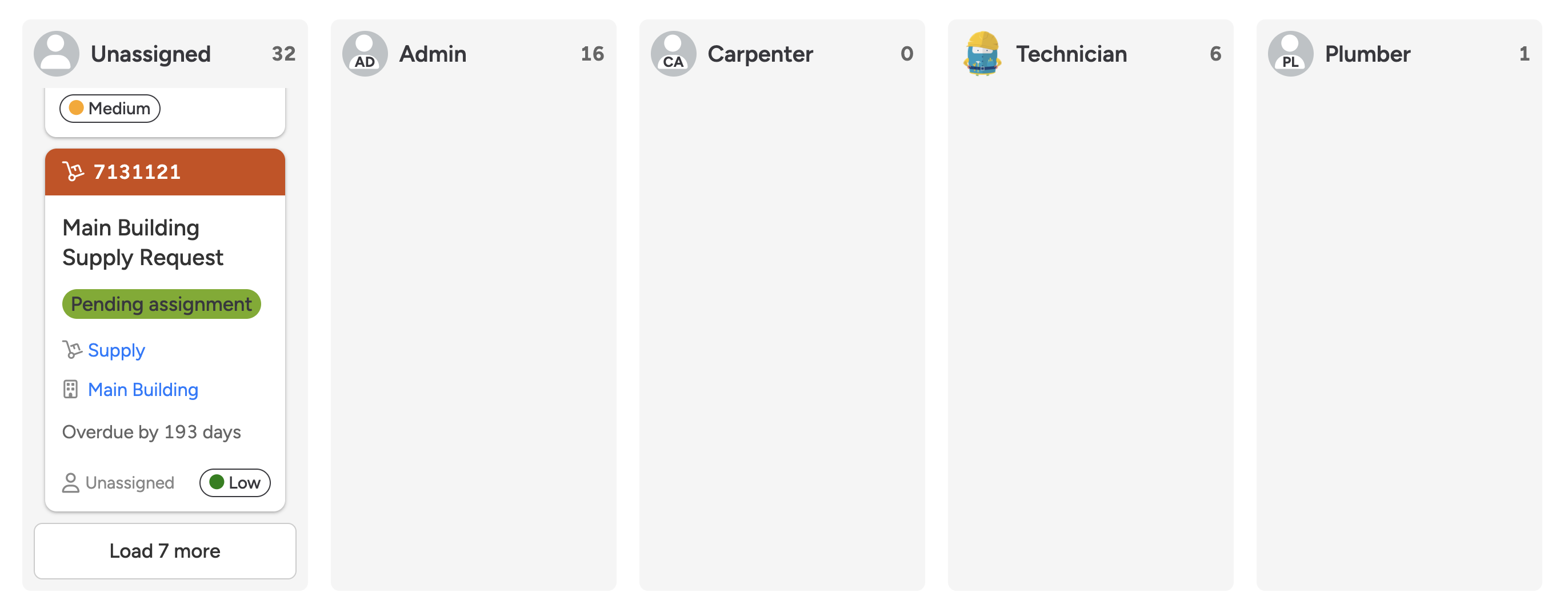This screenshot has width=1568, height=608.
Task: Click the Unassigned column avatar icon
Action: [56, 54]
